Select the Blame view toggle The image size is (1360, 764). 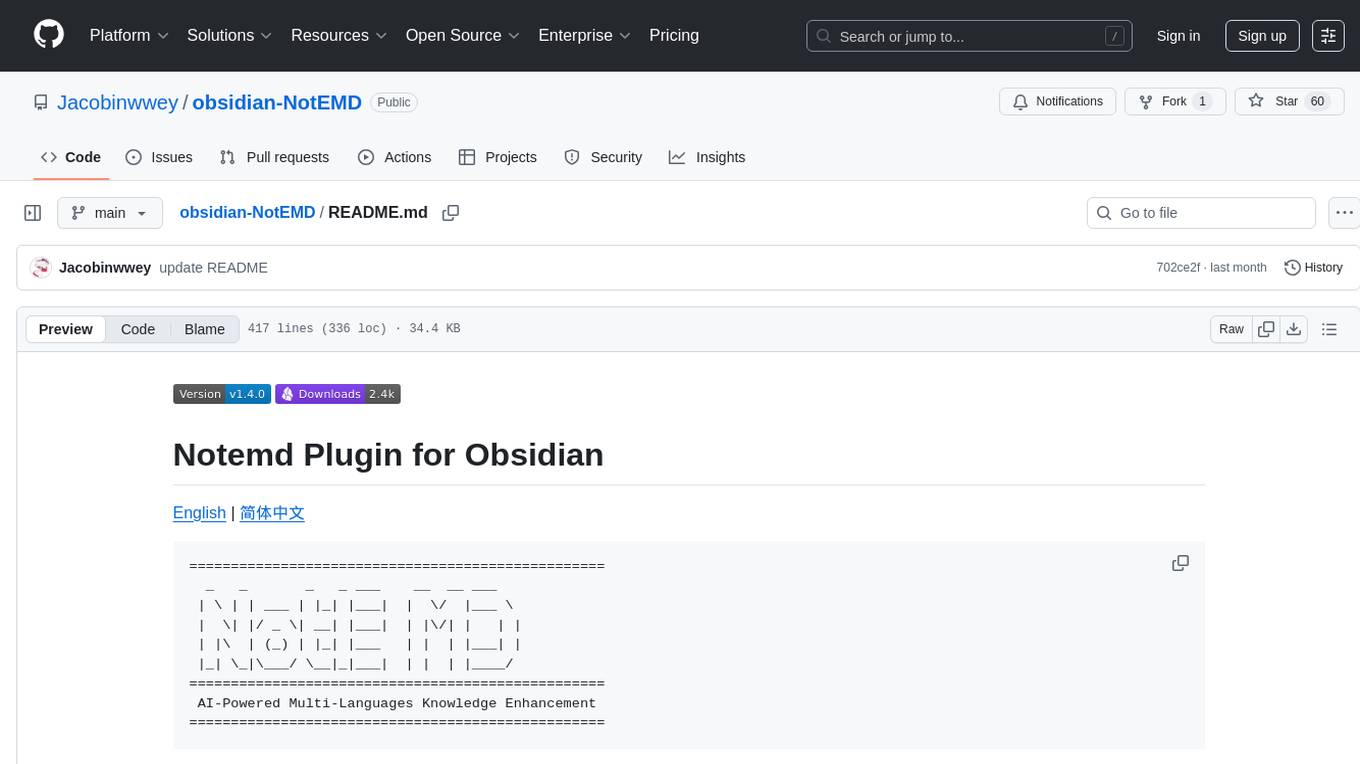coord(204,329)
